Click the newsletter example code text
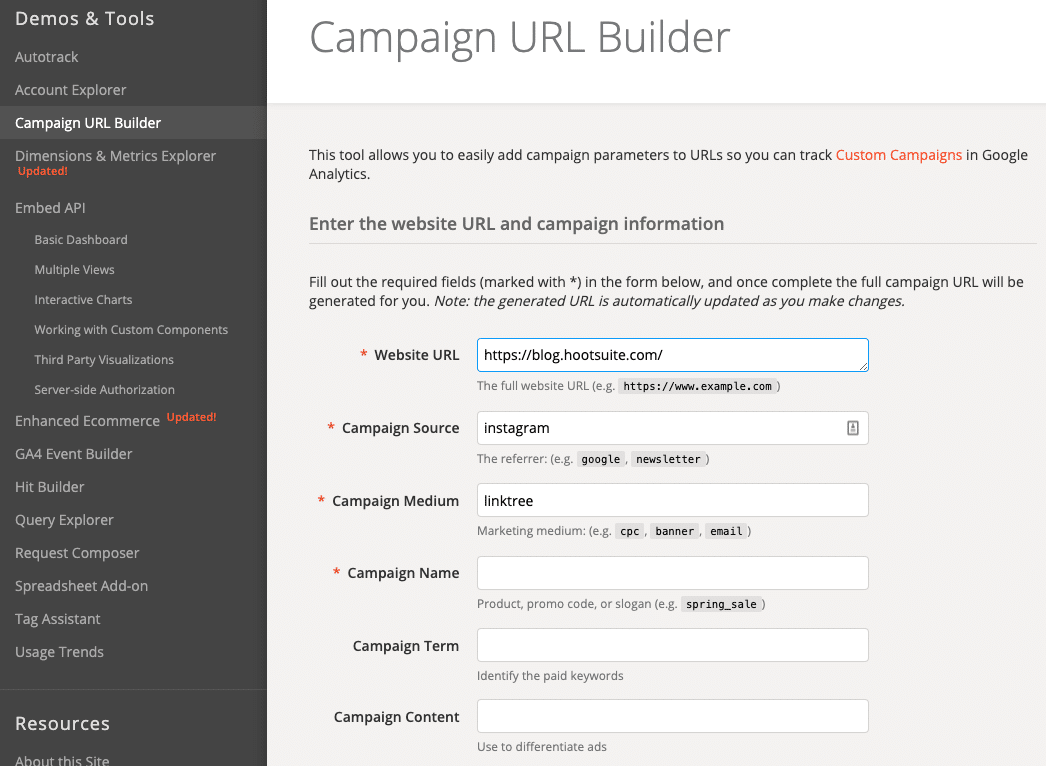 (668, 459)
